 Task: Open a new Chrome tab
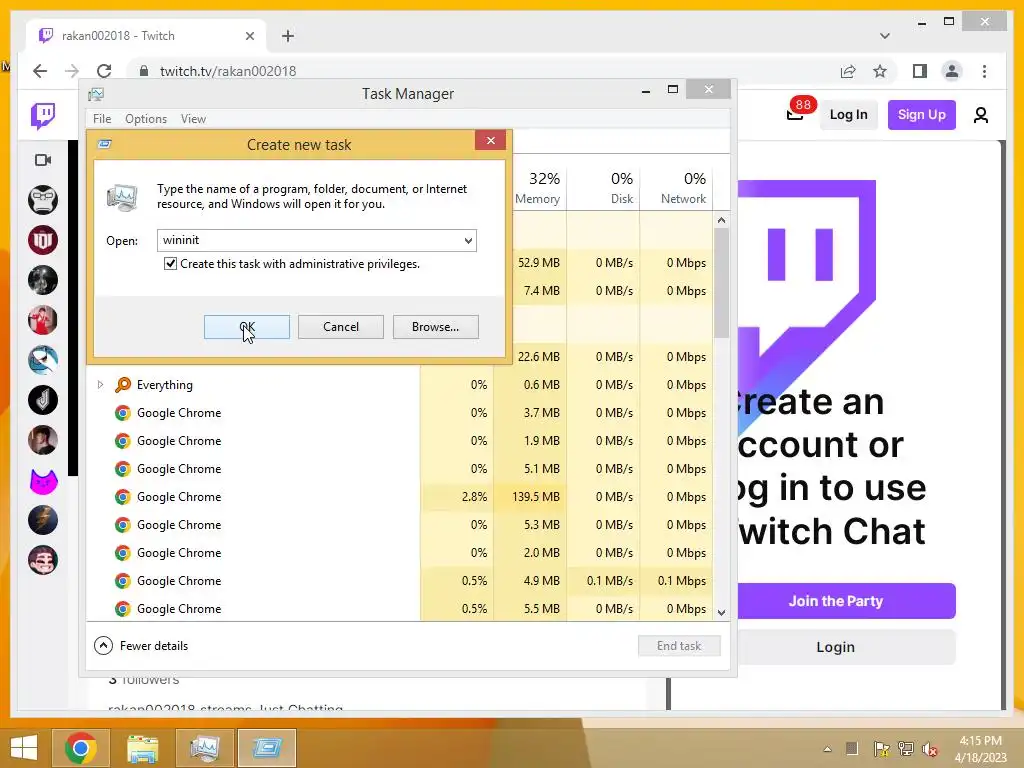(x=288, y=36)
